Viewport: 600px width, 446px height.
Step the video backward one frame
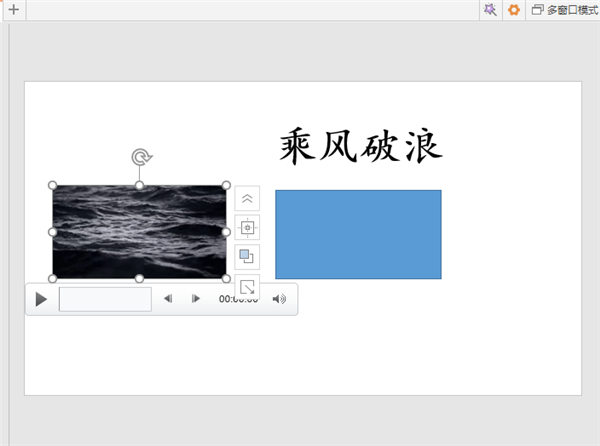[x=168, y=298]
